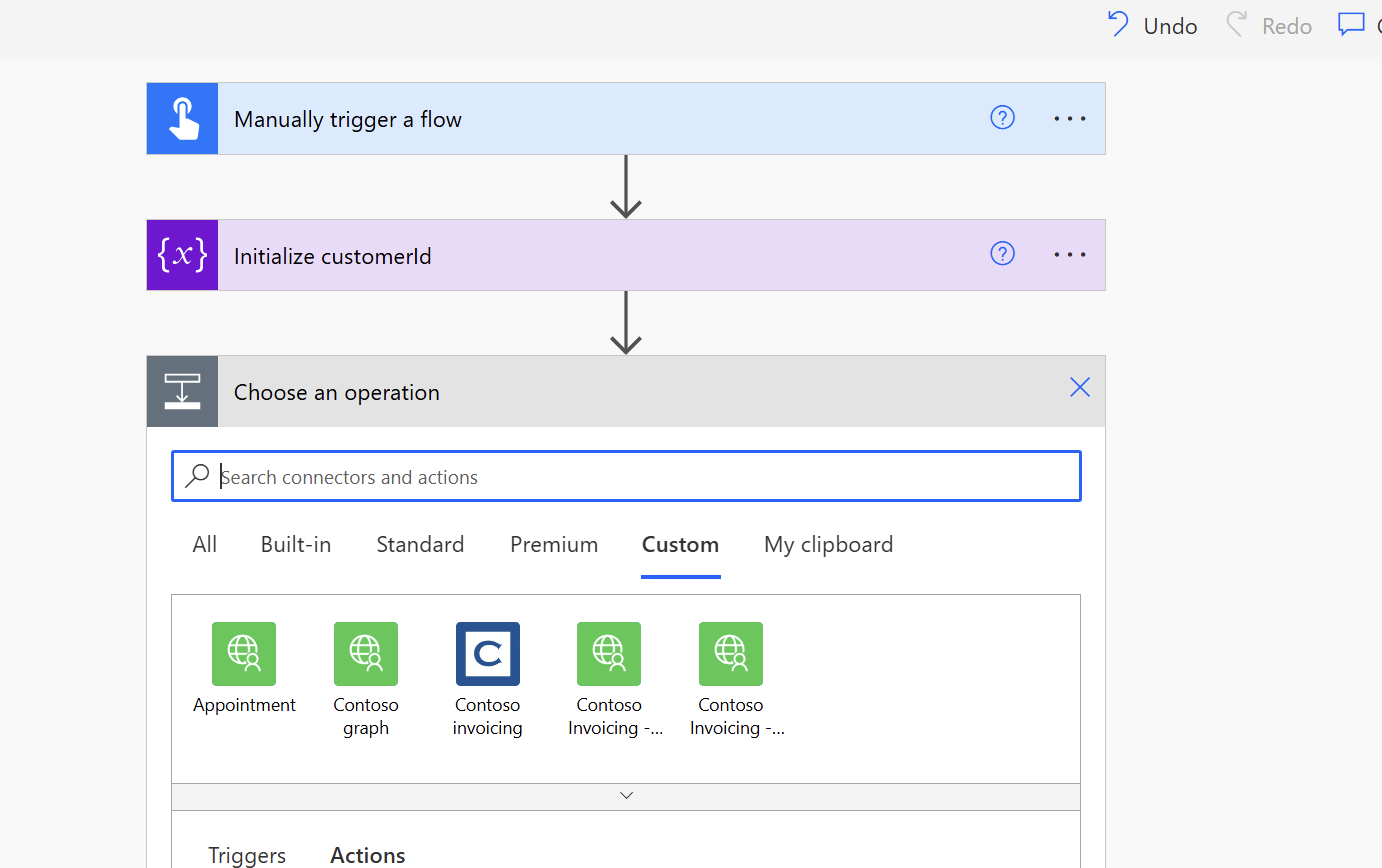Focus the Search connectors and actions field
Viewport: 1382px width, 868px height.
coord(626,476)
